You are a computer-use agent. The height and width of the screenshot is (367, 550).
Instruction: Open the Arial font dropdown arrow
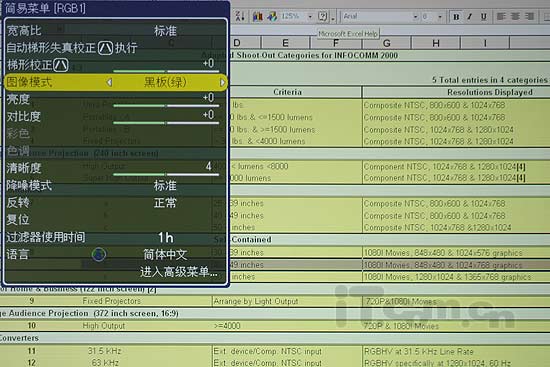[415, 16]
